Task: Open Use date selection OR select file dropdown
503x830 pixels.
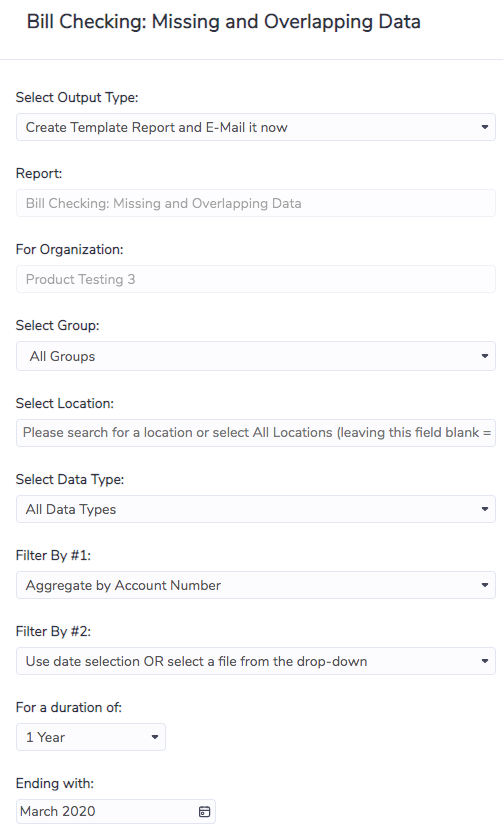Action: (256, 661)
